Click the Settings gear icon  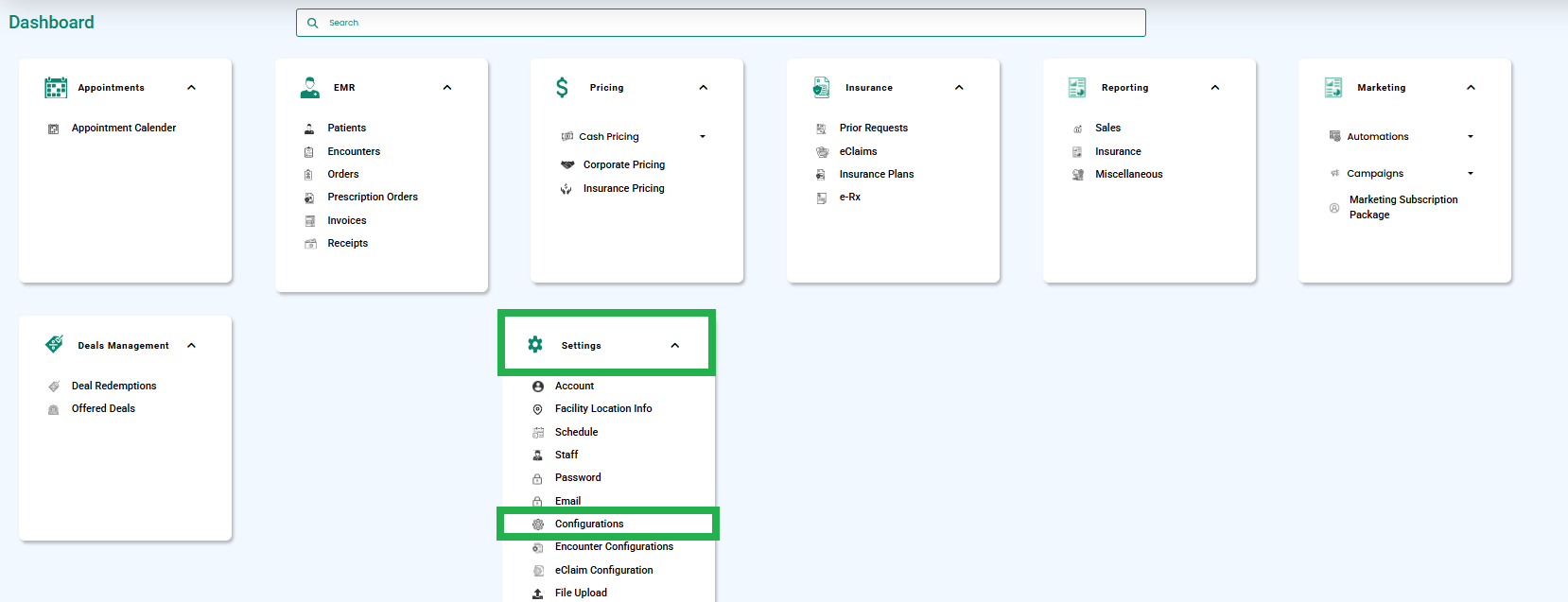535,344
